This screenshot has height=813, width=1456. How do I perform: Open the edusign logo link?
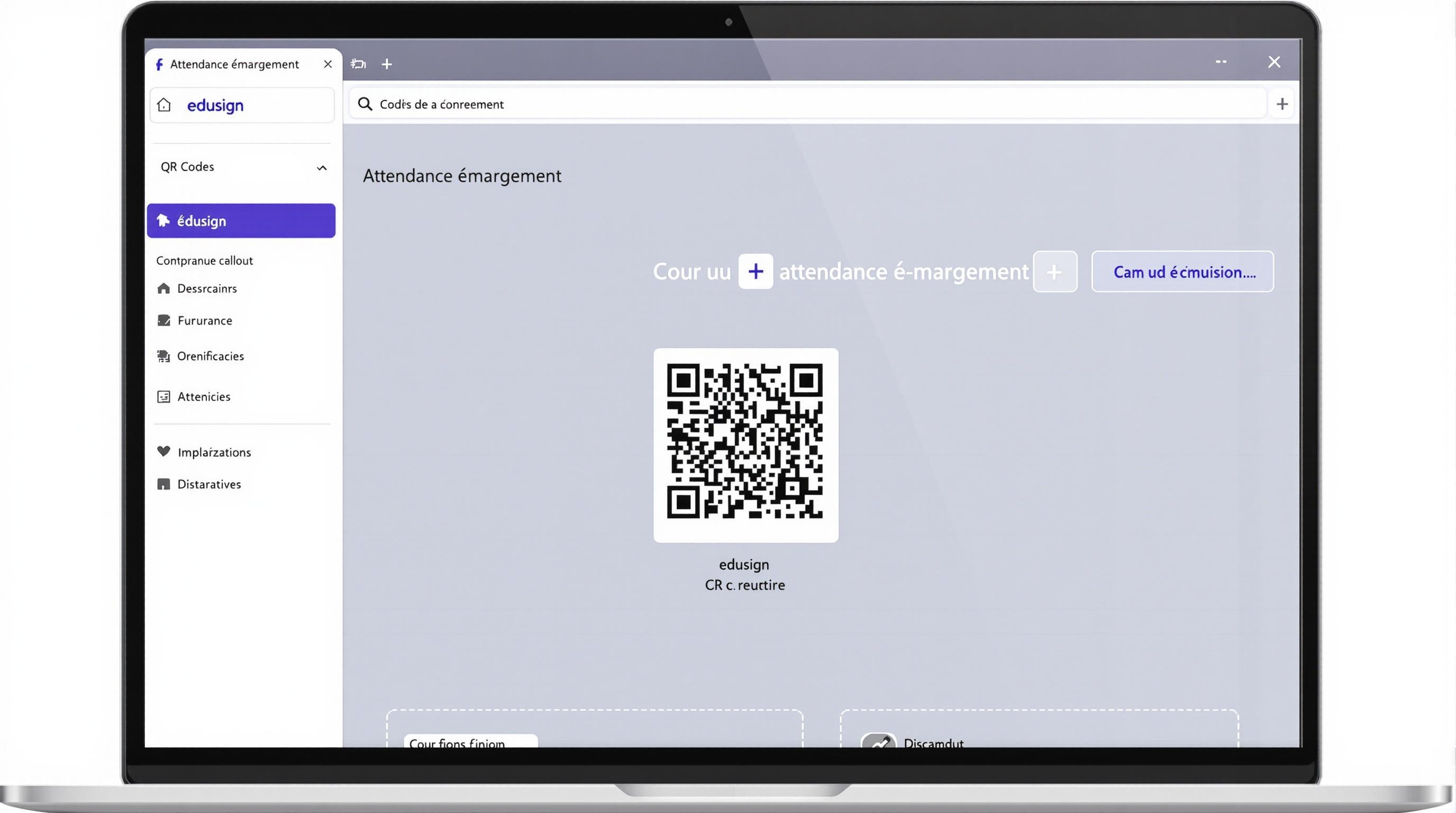click(x=215, y=105)
